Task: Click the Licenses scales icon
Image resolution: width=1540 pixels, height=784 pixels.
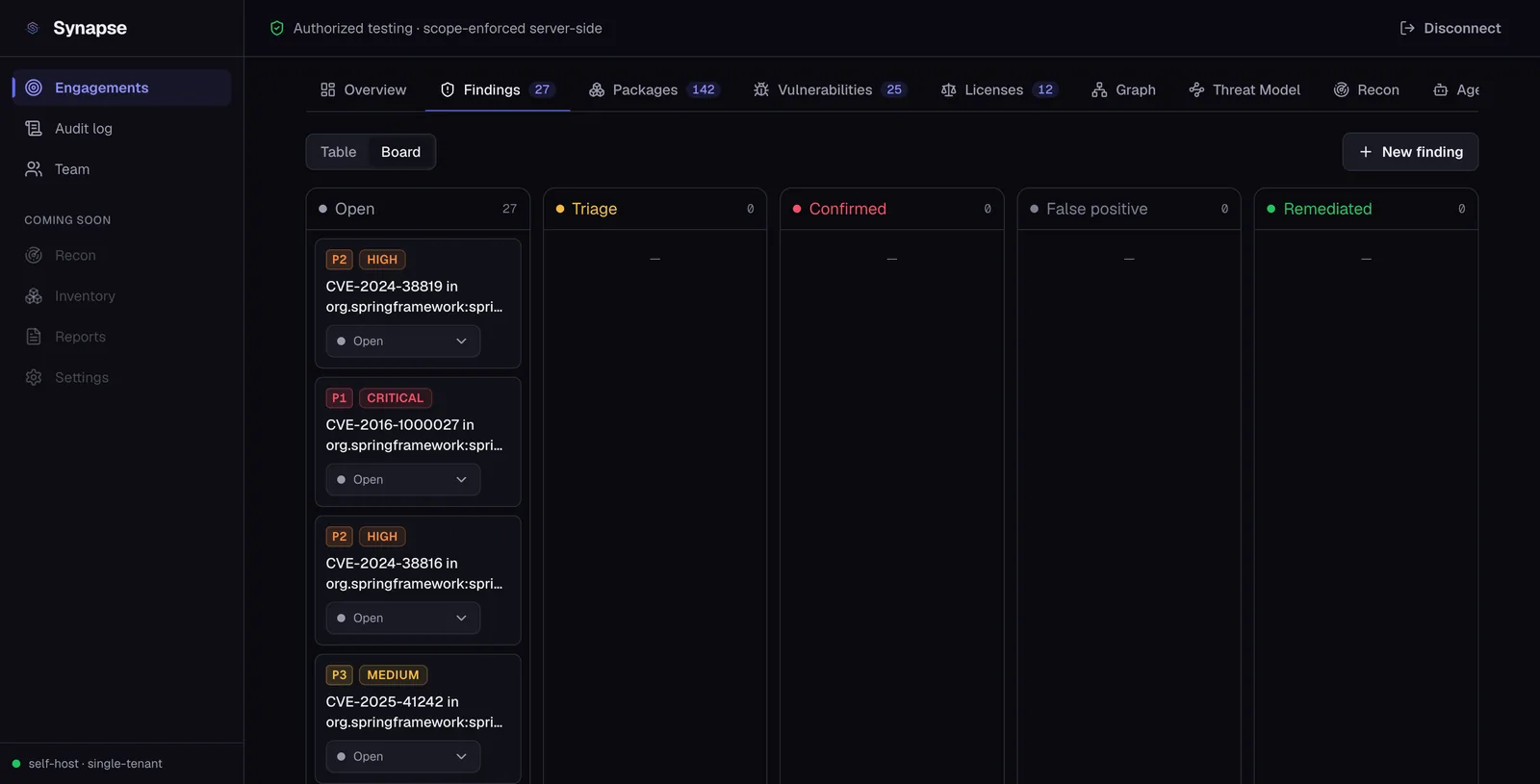Action: coord(948,89)
